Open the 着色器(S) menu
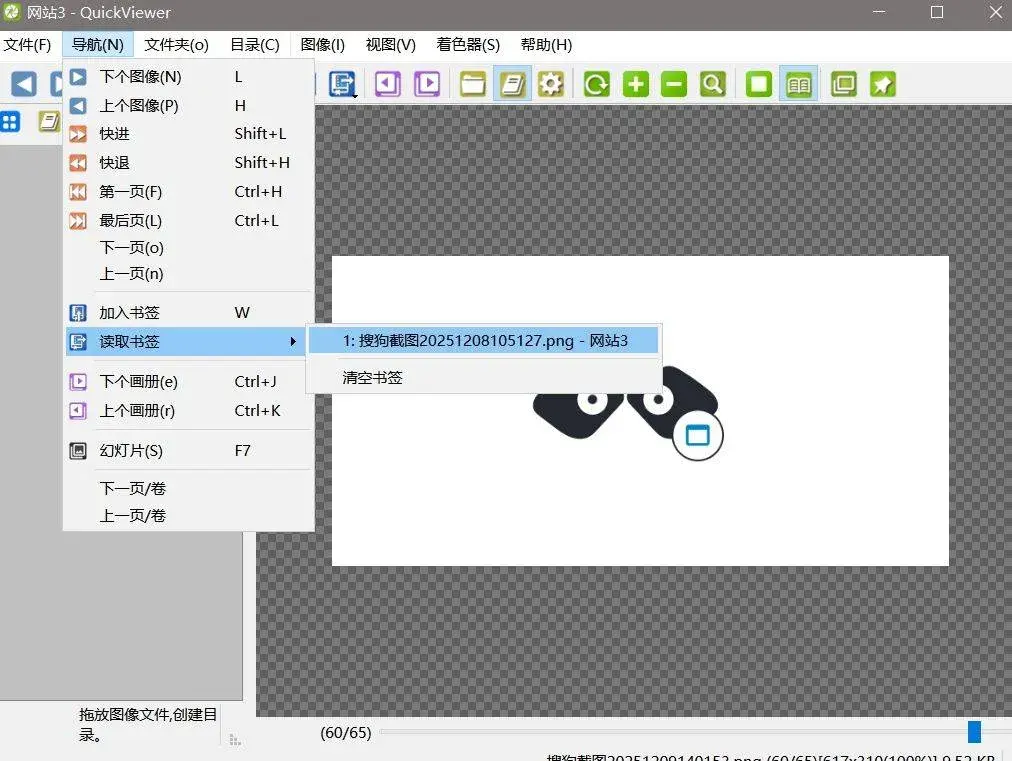Screen dimensions: 1012x761 468,45
